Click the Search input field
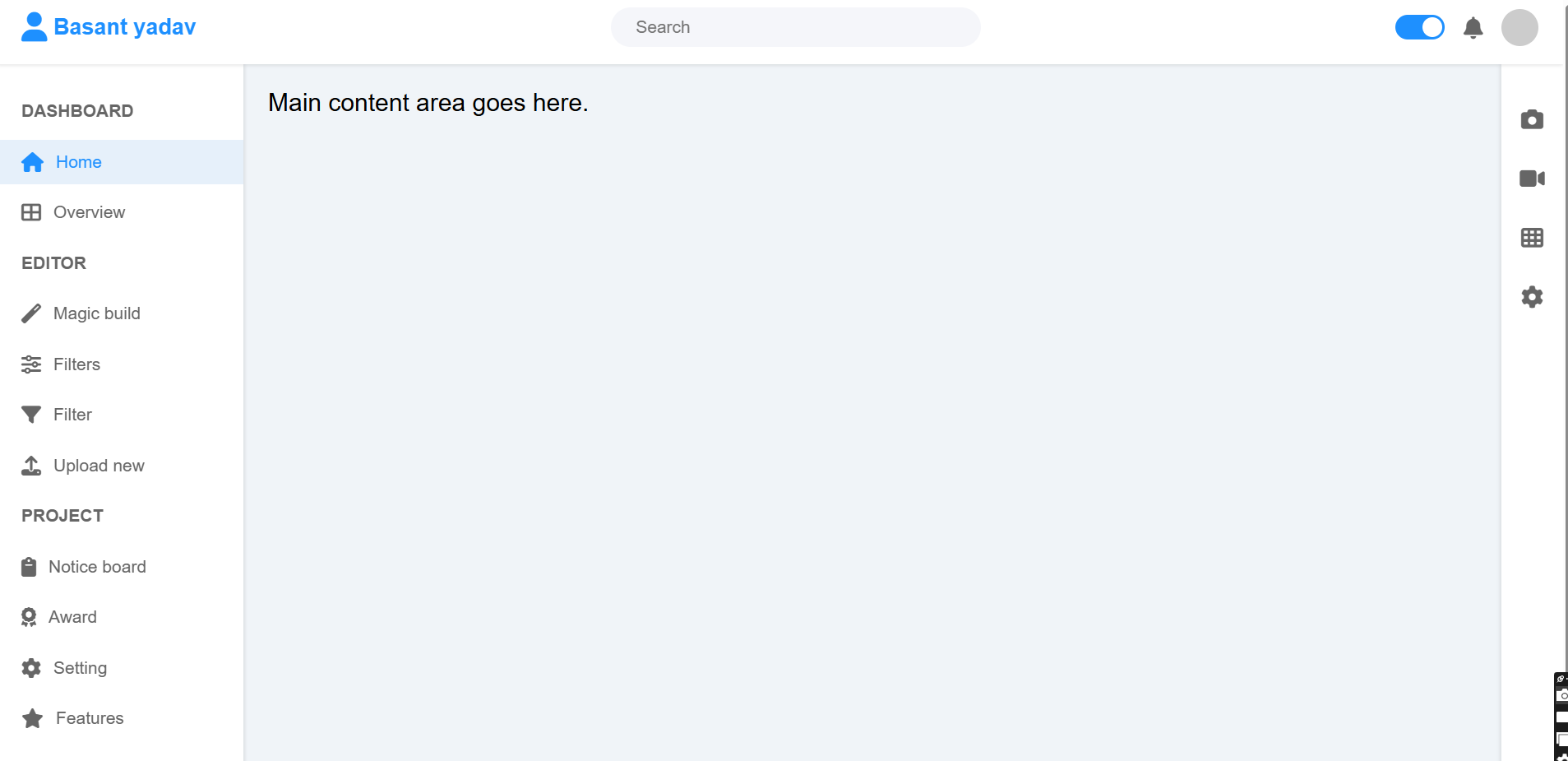 tap(795, 27)
